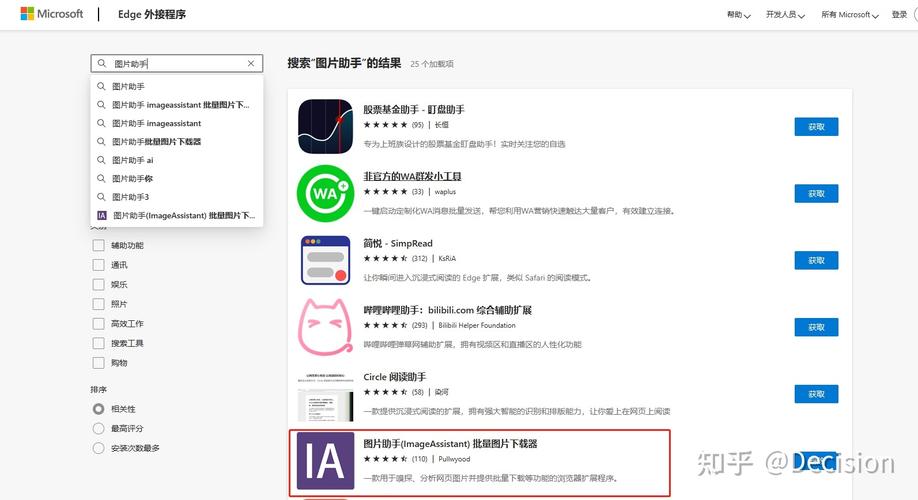
Task: Clear the search box with the X icon
Action: (x=251, y=63)
